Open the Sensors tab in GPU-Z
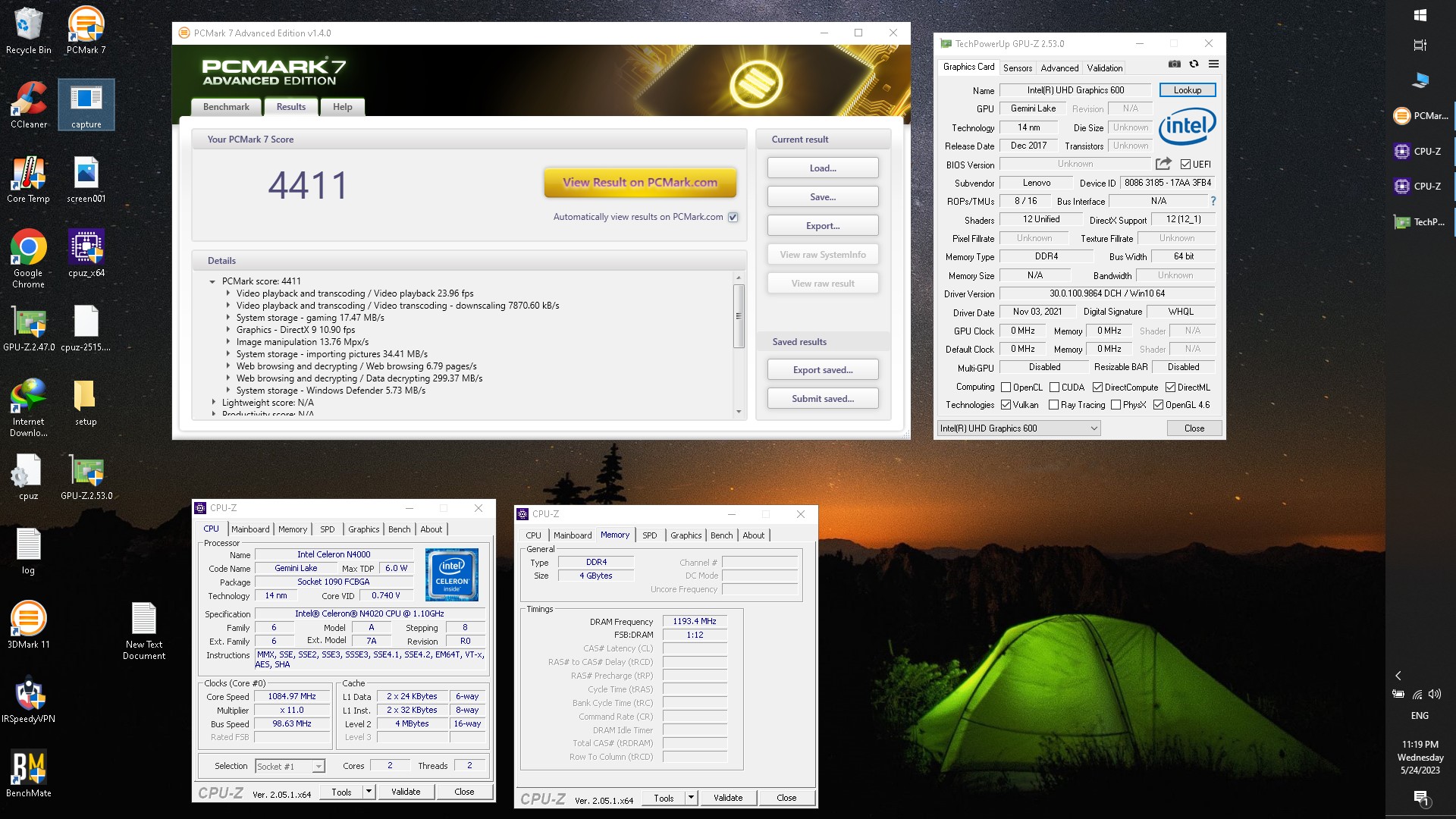 tap(1018, 67)
